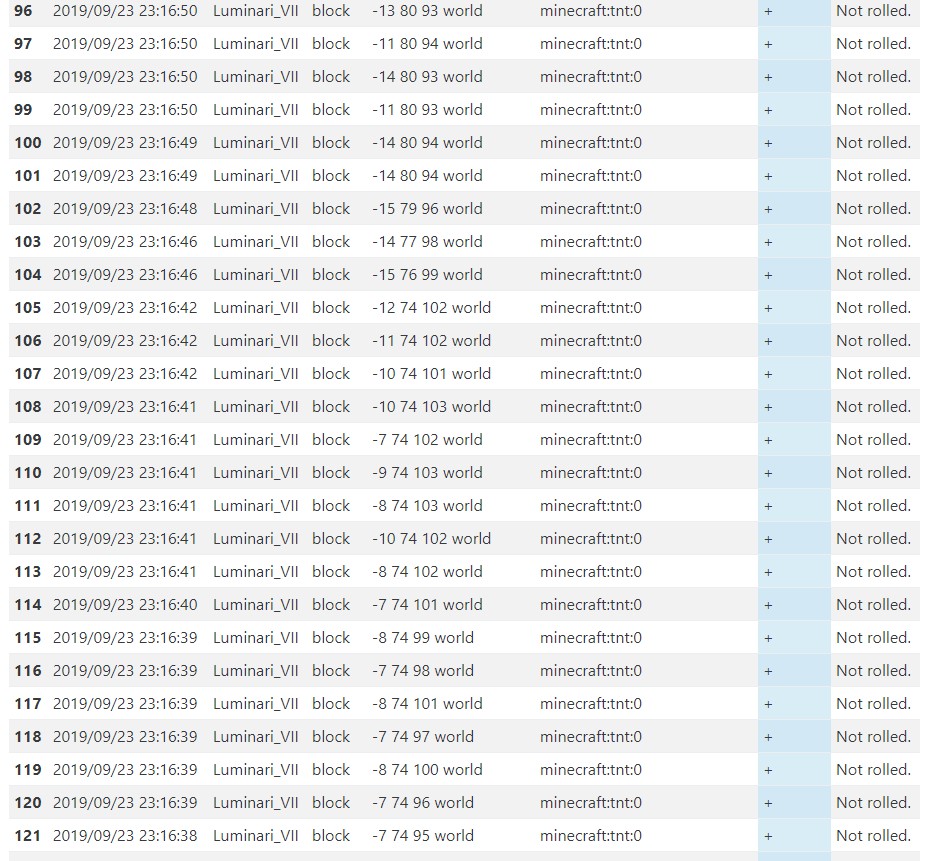Click coordinates "-15 76 99 world"

tap(427, 275)
